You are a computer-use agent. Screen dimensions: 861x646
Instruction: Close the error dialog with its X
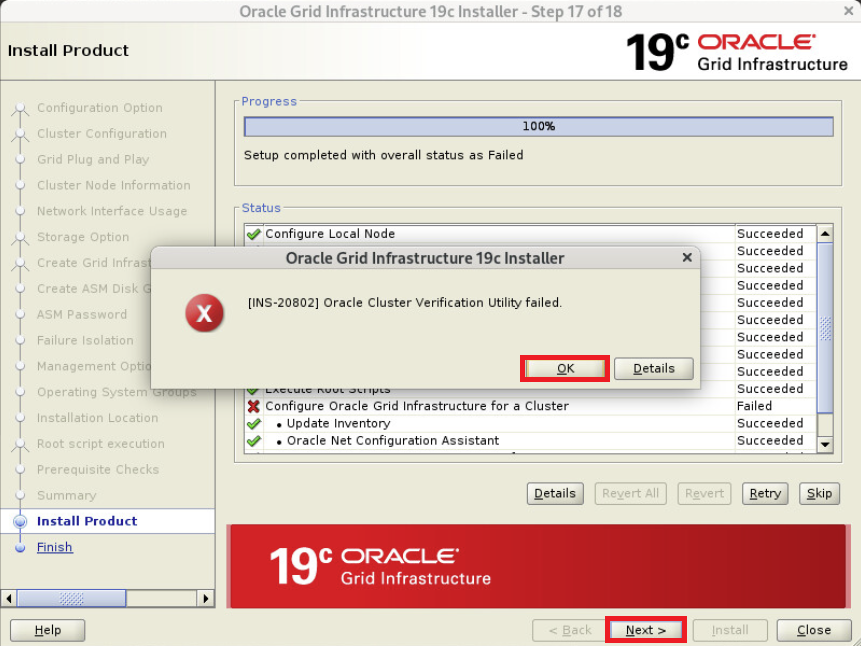686,257
